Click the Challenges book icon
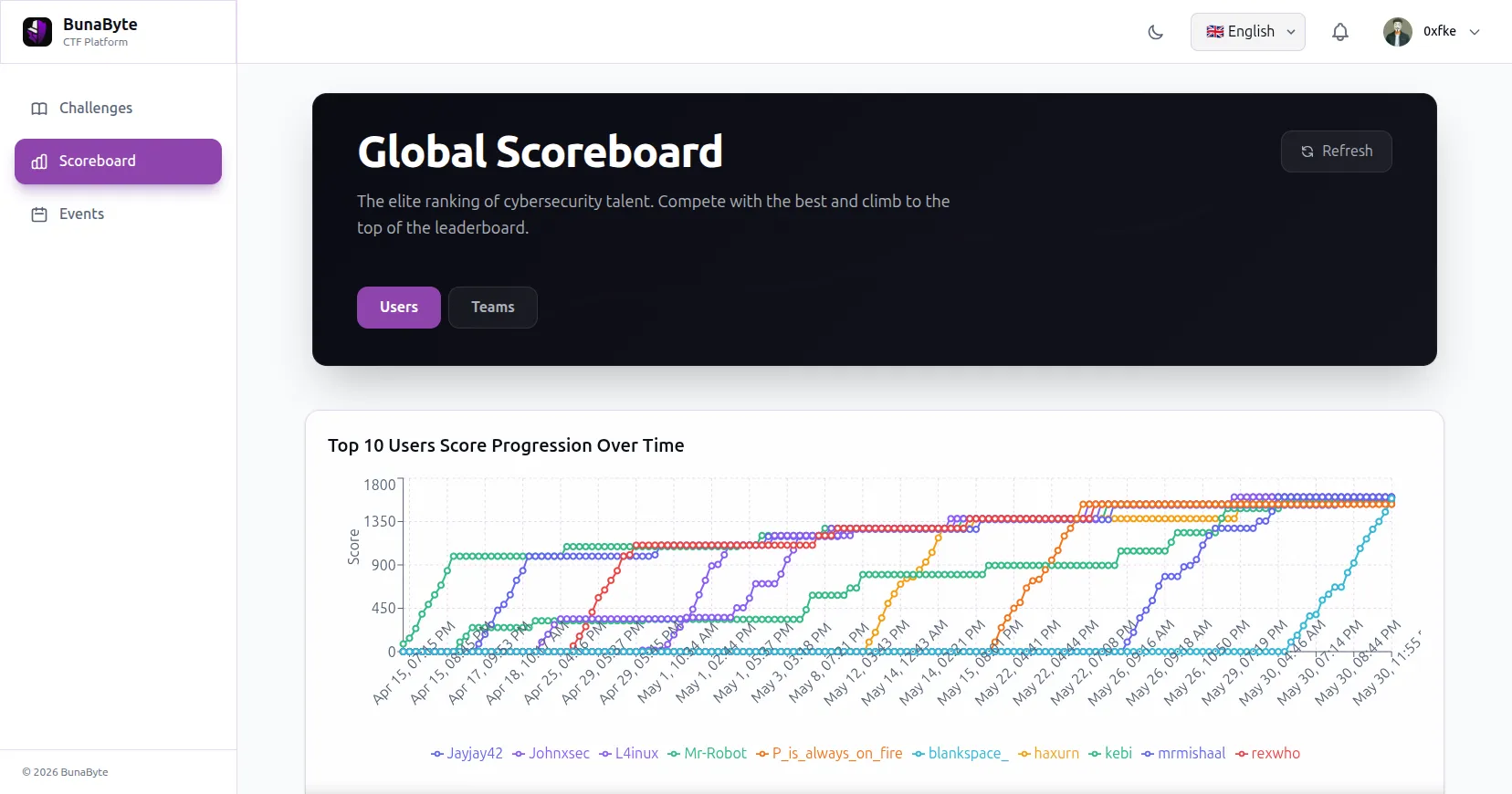Viewport: 1512px width, 794px height. point(39,109)
